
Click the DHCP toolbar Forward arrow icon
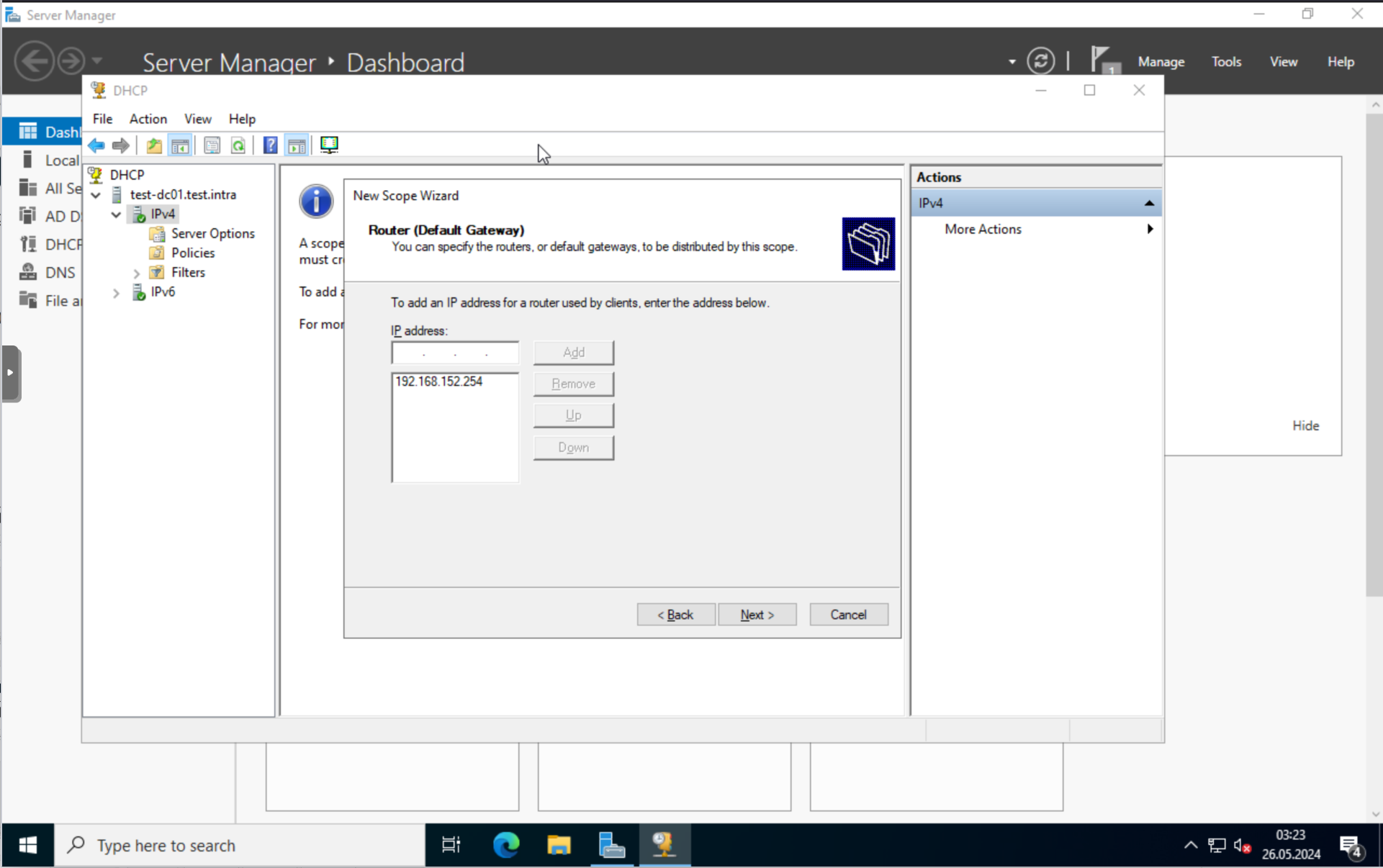[x=121, y=145]
